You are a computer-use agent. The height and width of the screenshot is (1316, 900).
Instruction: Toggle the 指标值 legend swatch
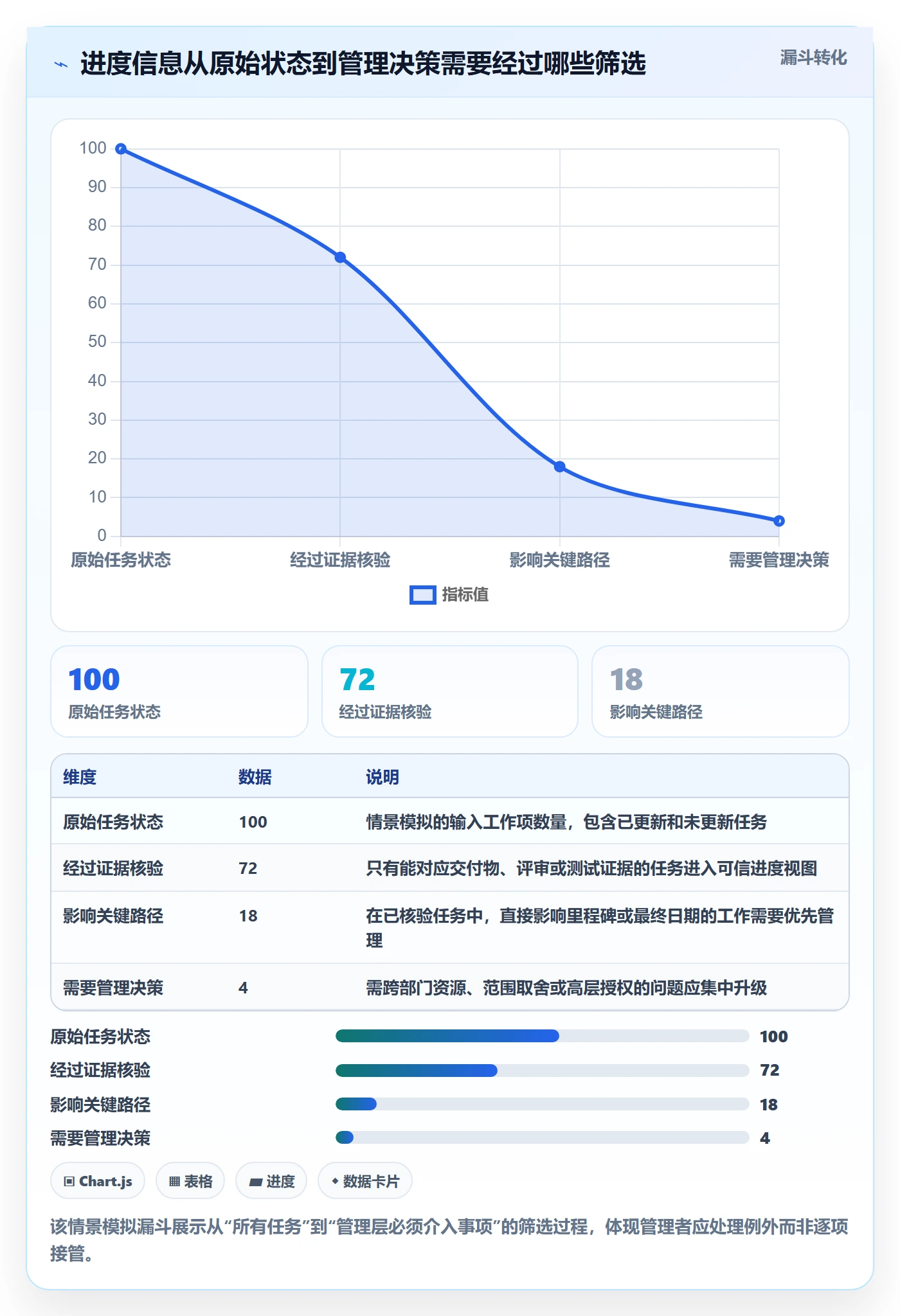423,595
